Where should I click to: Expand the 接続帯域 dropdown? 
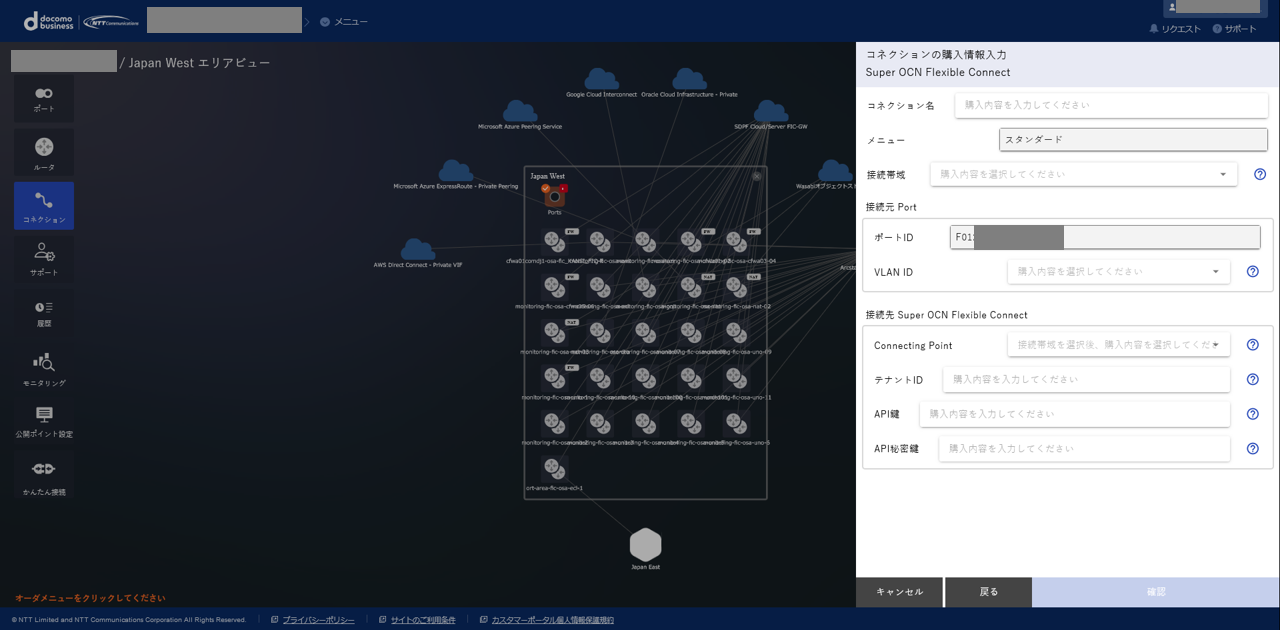(x=1083, y=174)
